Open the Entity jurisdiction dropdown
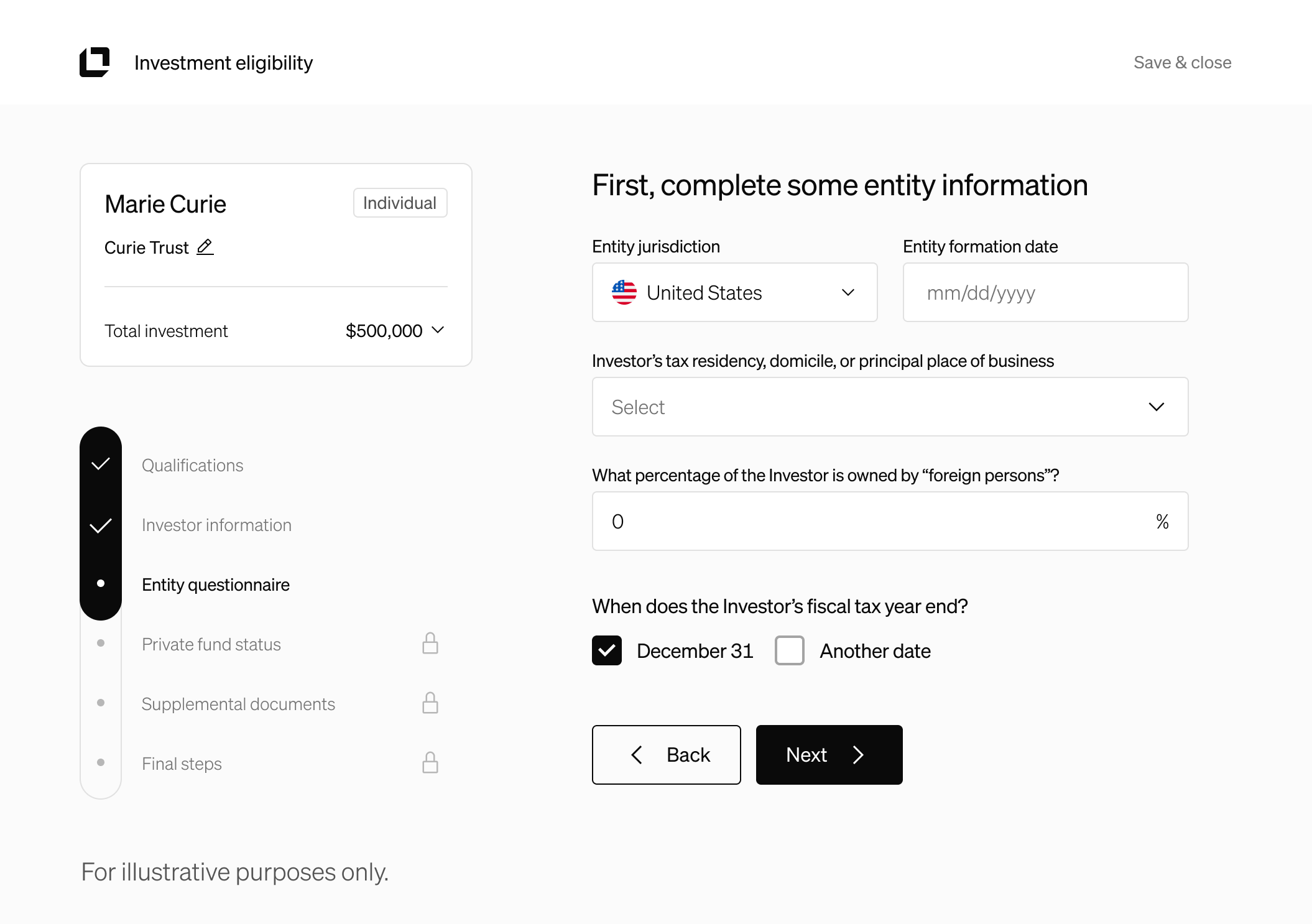Viewport: 1312px width, 924px height. [x=734, y=292]
